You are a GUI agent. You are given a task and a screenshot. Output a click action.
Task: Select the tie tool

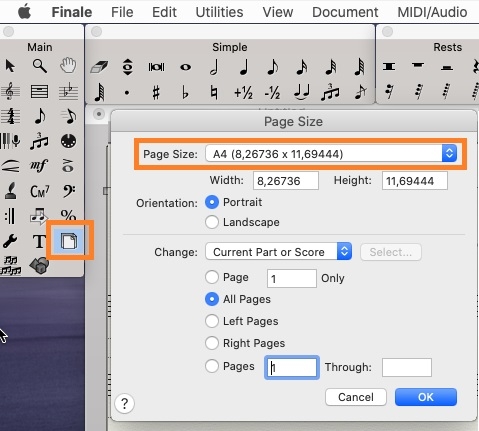(302, 92)
